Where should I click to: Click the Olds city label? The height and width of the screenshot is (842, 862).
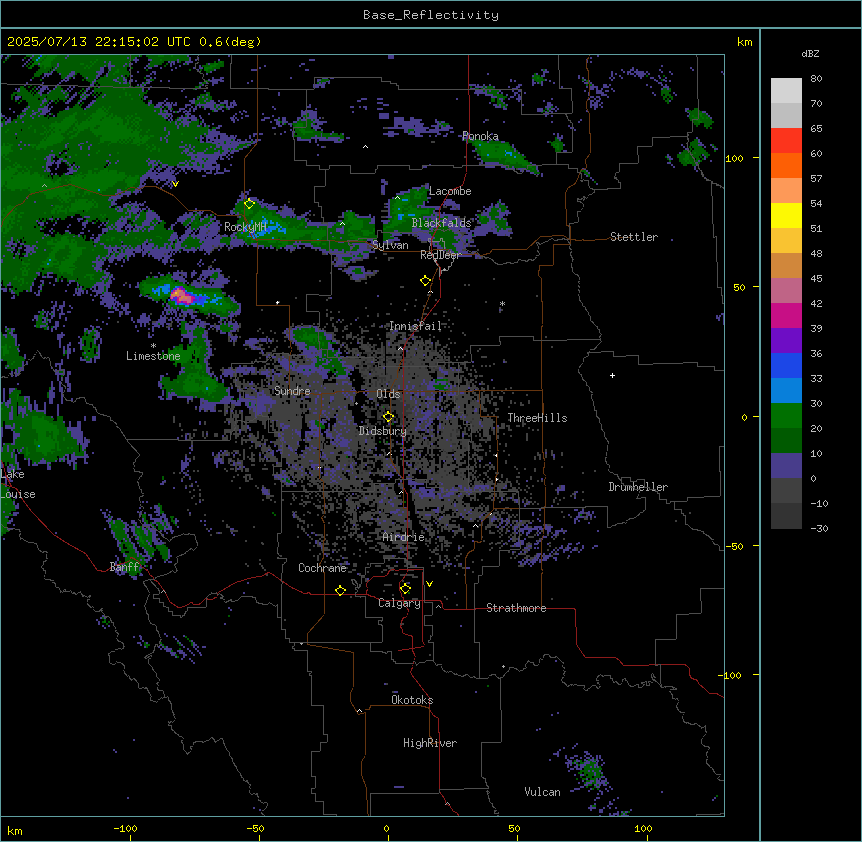(x=388, y=394)
